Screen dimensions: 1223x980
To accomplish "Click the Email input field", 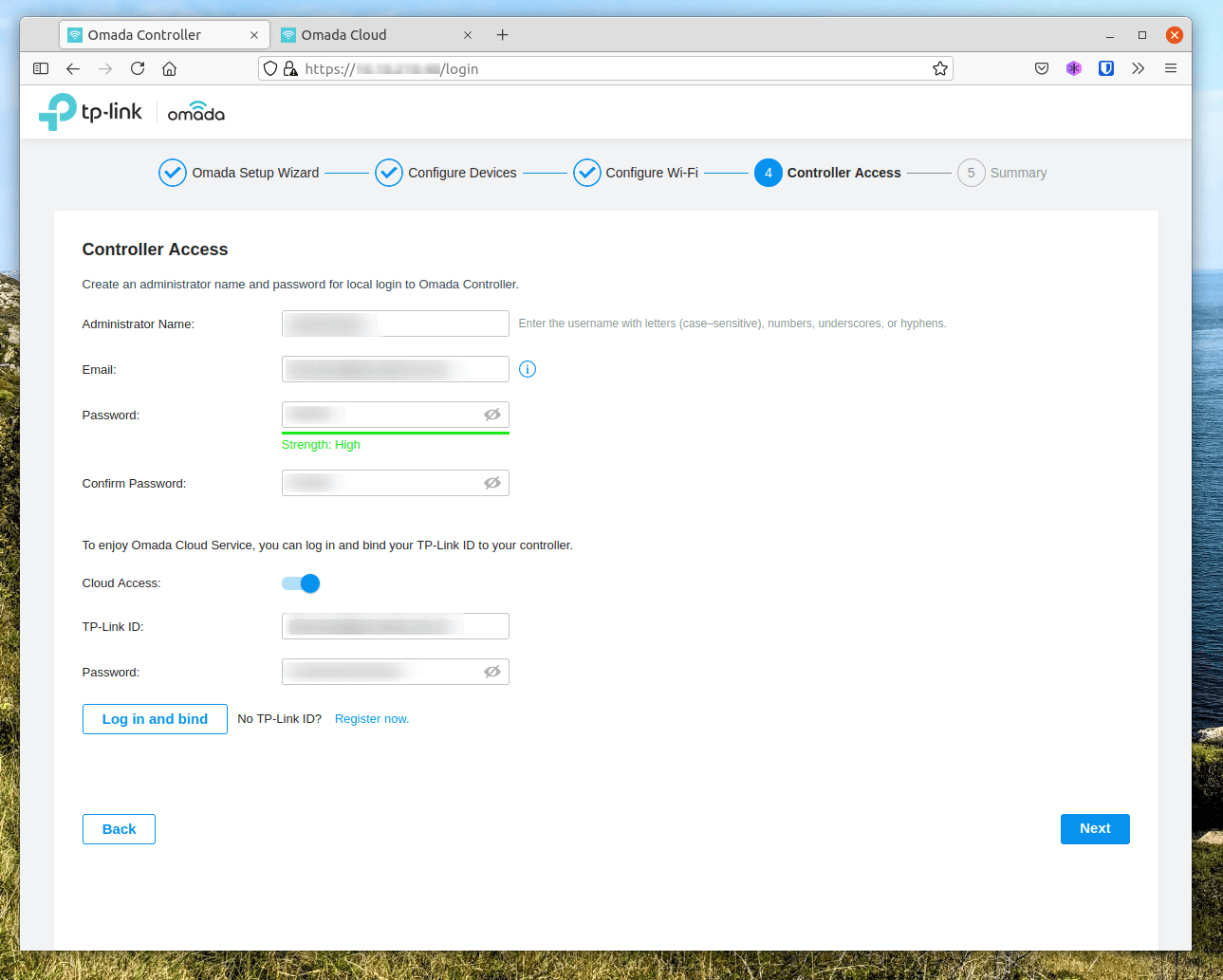I will tap(396, 369).
